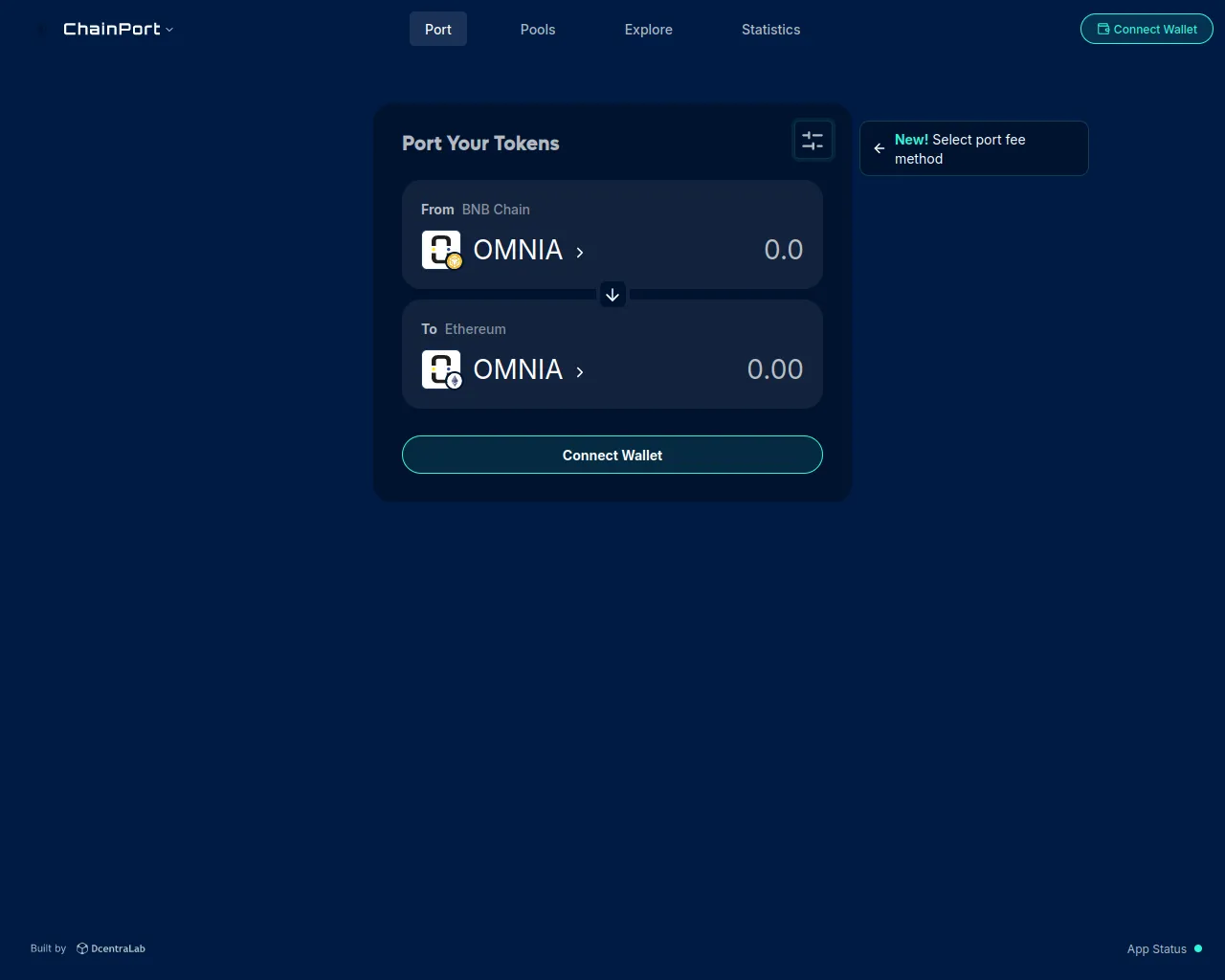View the Statistics tab

771,29
